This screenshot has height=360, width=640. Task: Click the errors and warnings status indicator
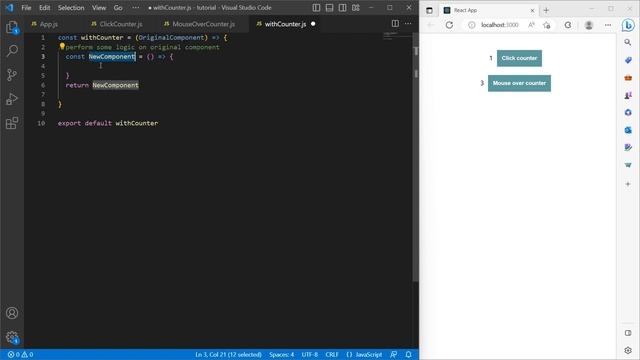(x=20, y=354)
